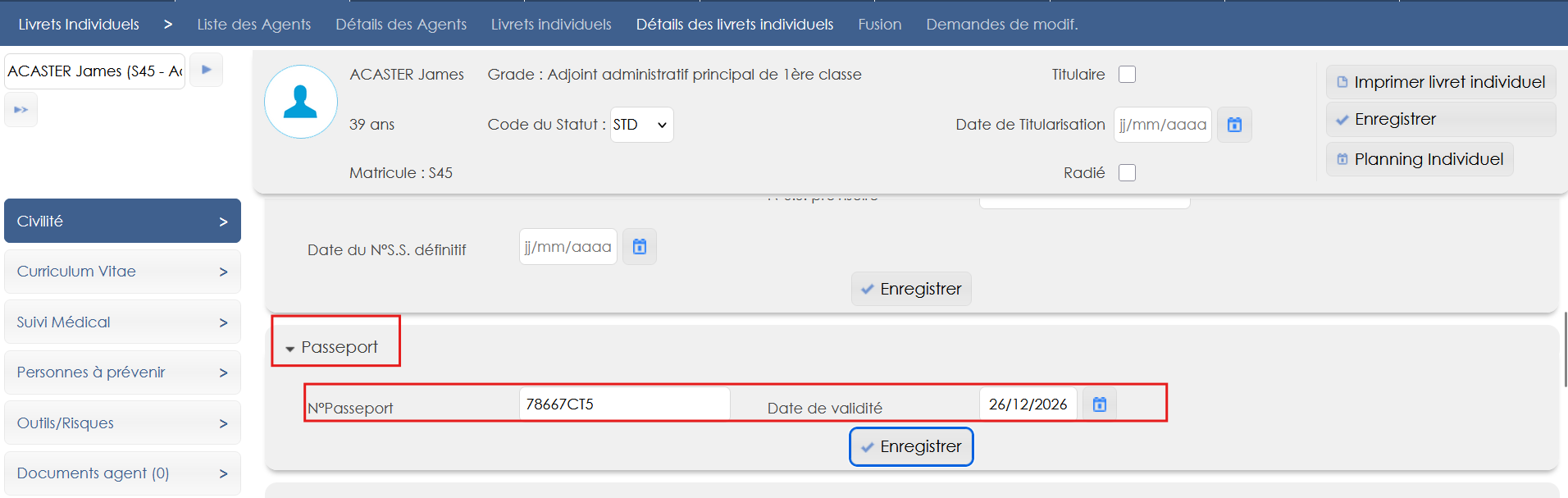Switch to the Liste des Agents tab

coord(253,25)
